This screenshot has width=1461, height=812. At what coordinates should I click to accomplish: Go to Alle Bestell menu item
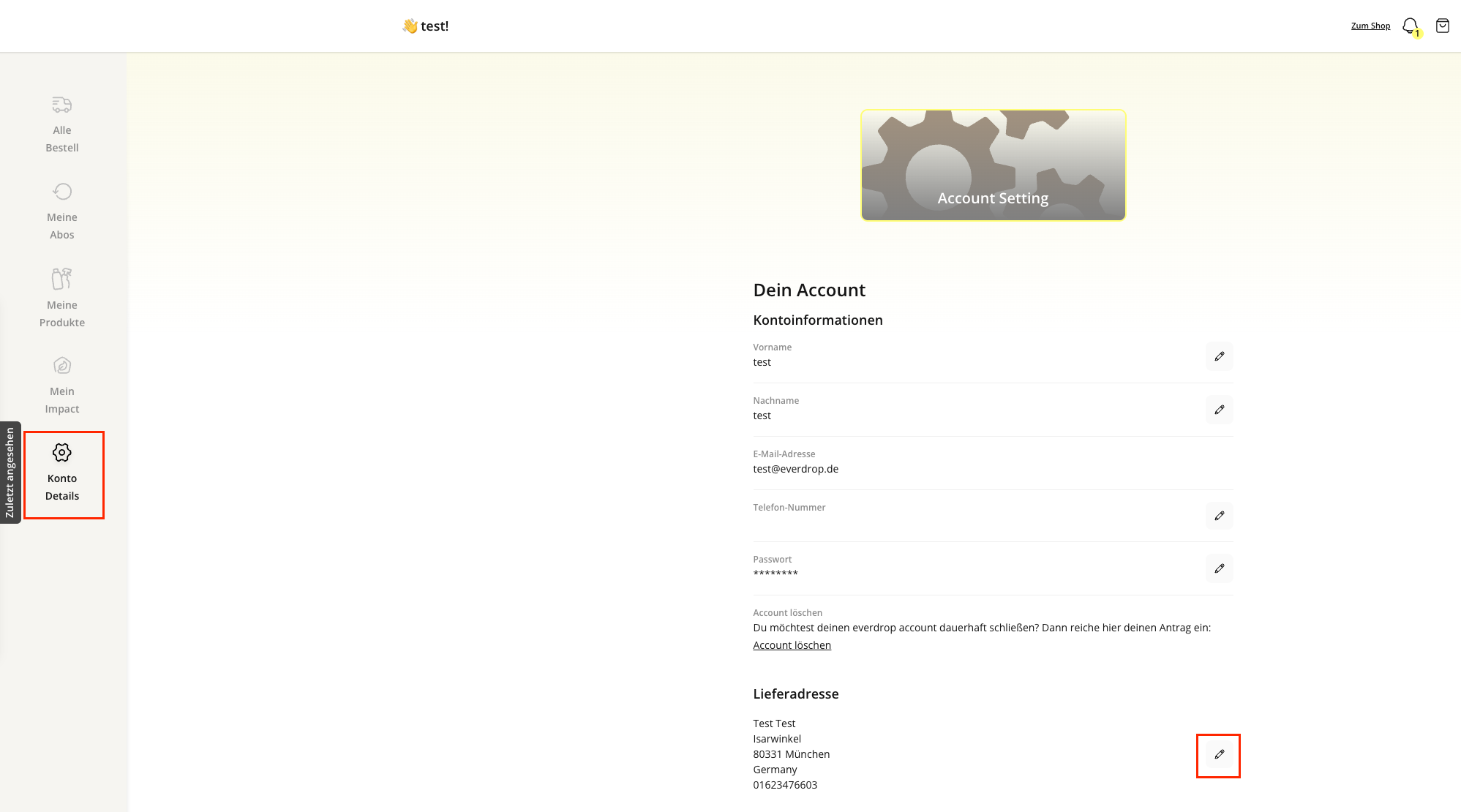pos(62,139)
